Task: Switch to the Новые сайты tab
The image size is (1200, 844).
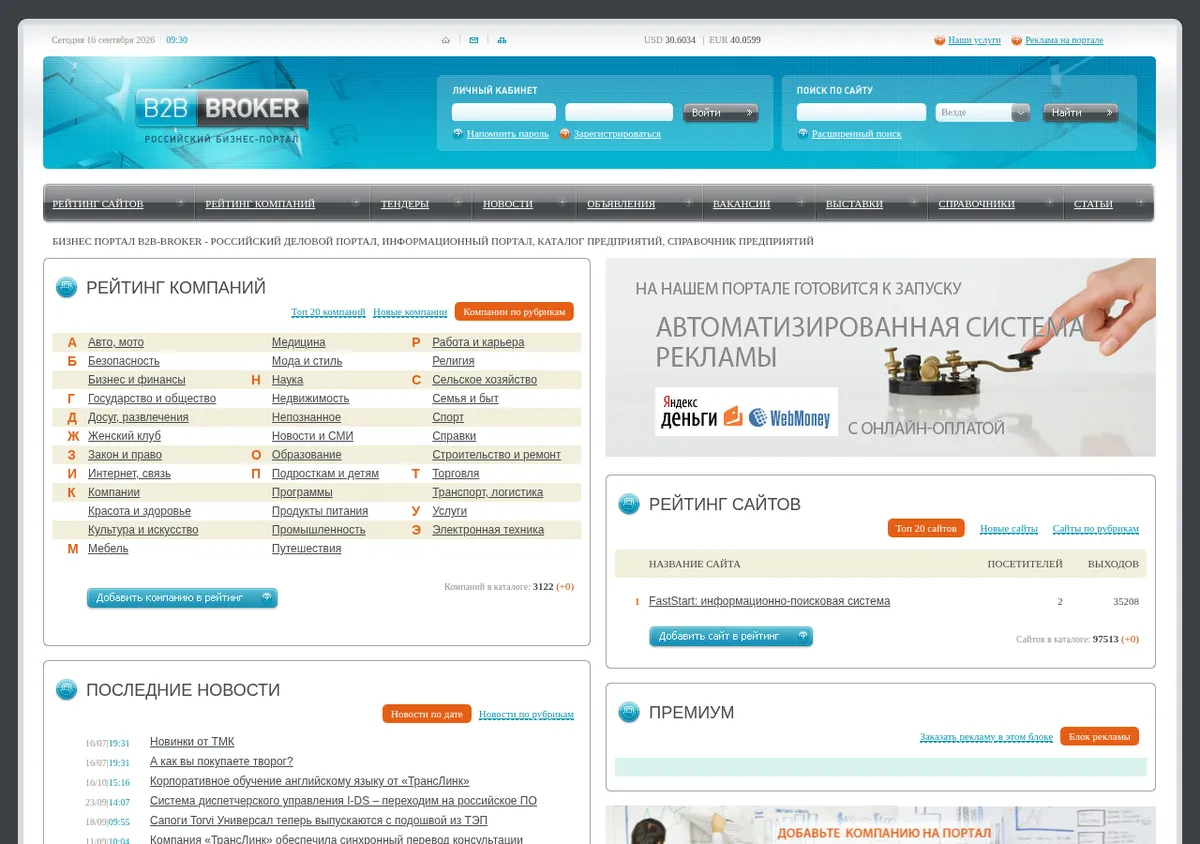Action: [1009, 529]
